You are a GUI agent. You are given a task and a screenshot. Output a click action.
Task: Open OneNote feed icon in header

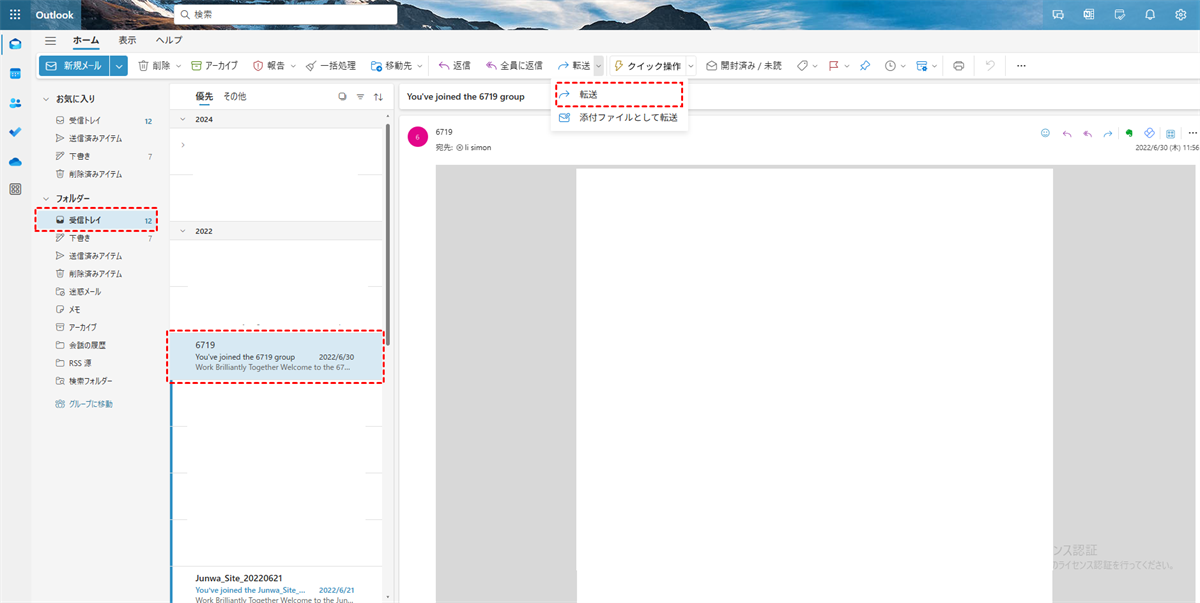pos(1089,15)
